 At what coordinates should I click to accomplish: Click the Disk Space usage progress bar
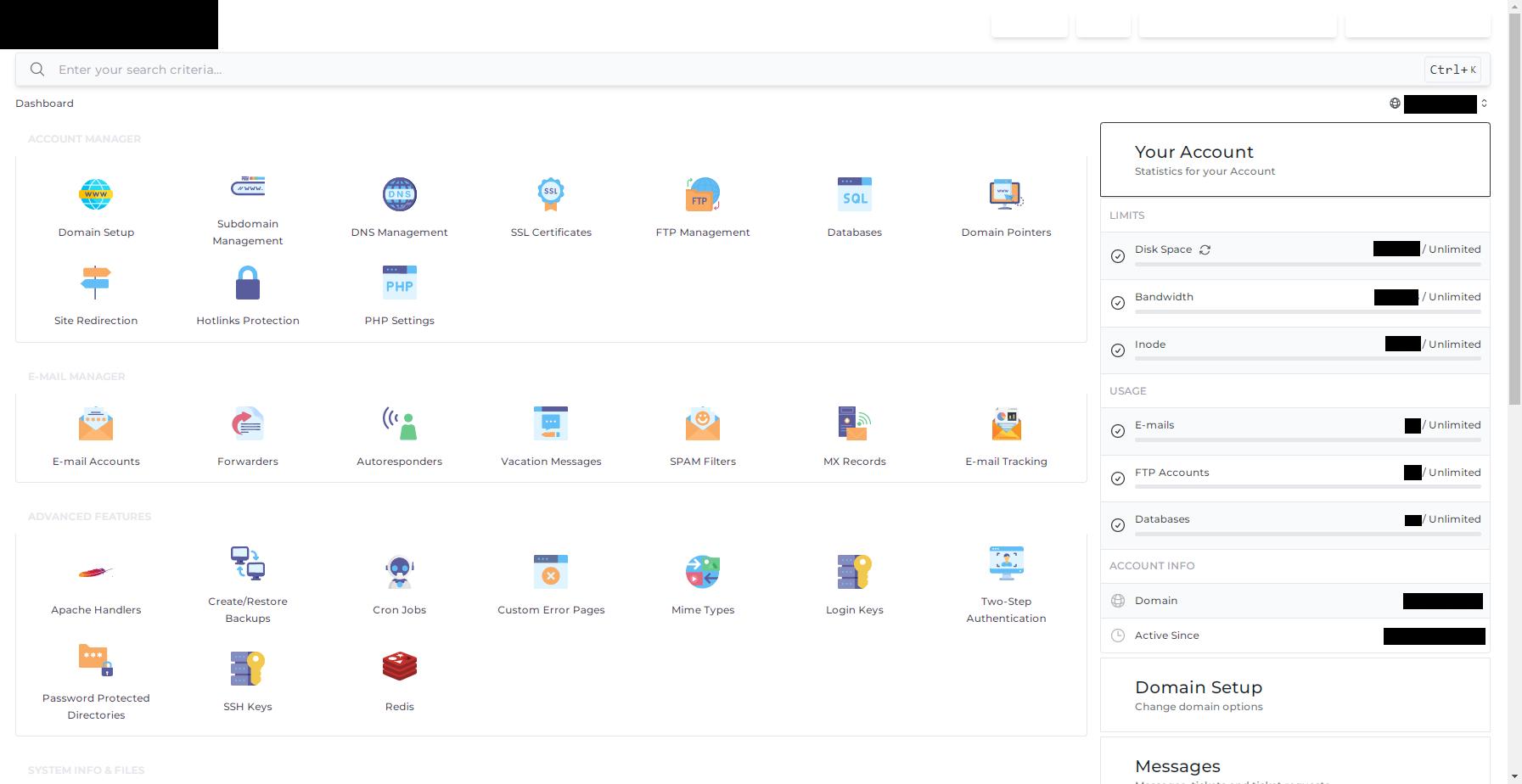click(1307, 265)
